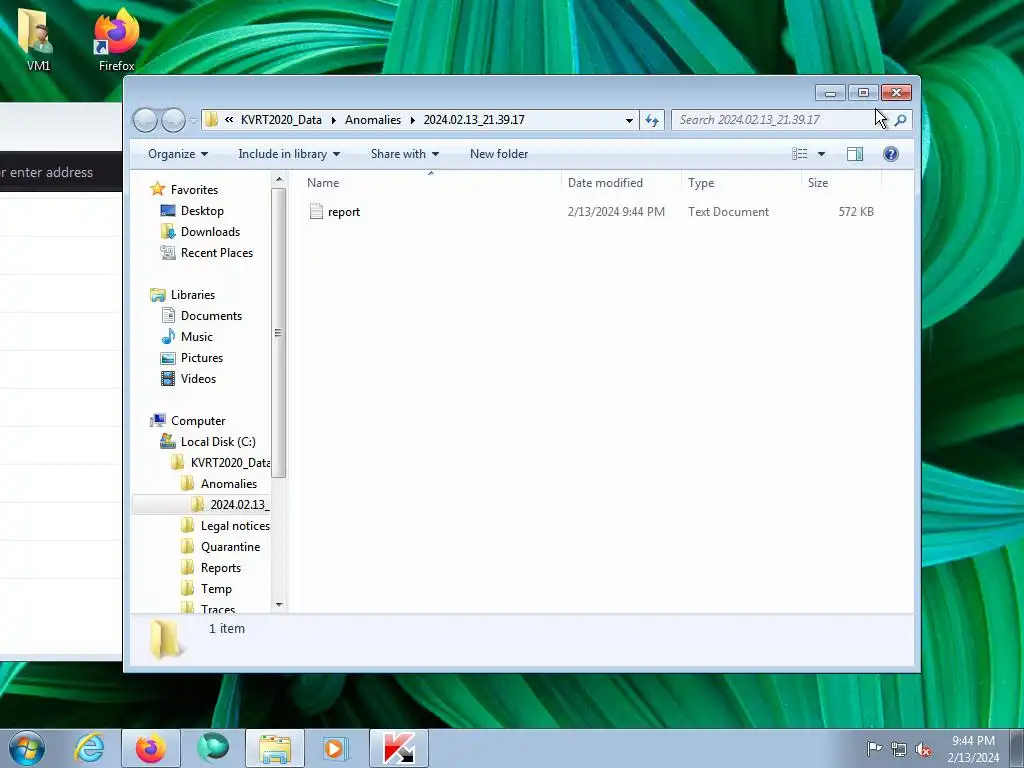Viewport: 1024px width, 768px height.
Task: Open Reports folder in tree
Action: click(220, 568)
